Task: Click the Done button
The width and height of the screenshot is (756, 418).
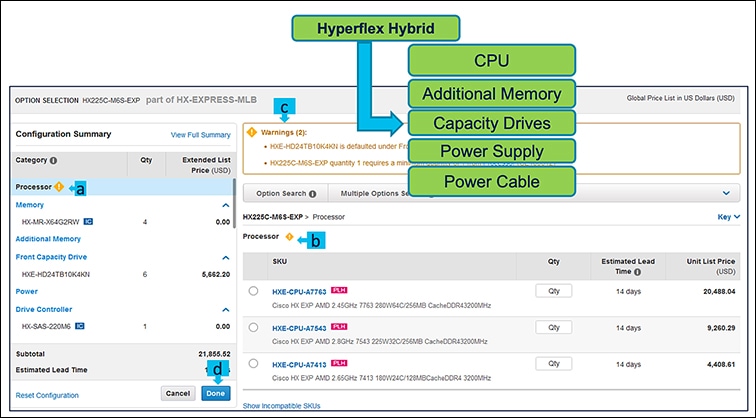Action: coord(215,393)
